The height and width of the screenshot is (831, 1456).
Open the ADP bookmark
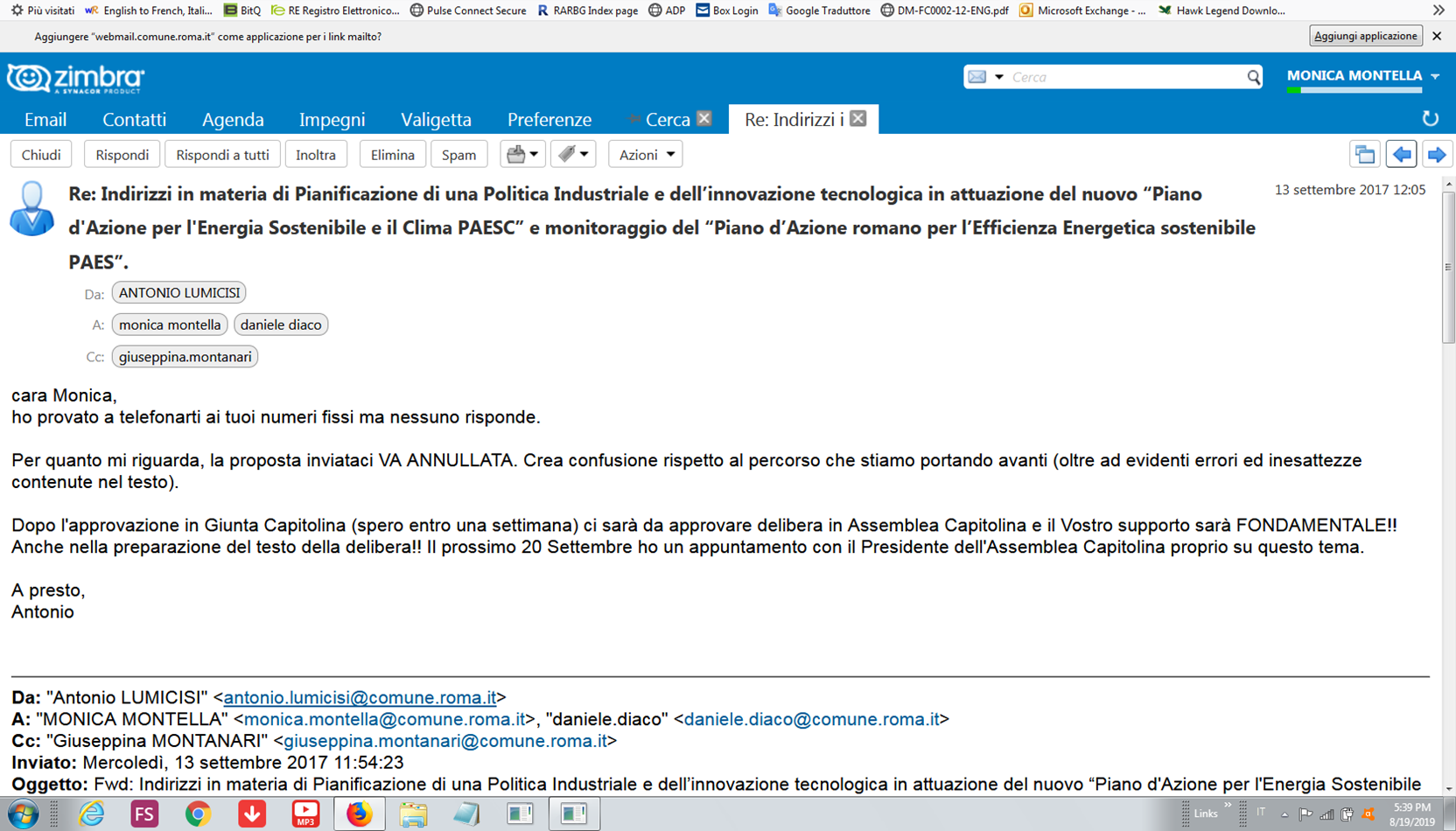click(x=667, y=10)
